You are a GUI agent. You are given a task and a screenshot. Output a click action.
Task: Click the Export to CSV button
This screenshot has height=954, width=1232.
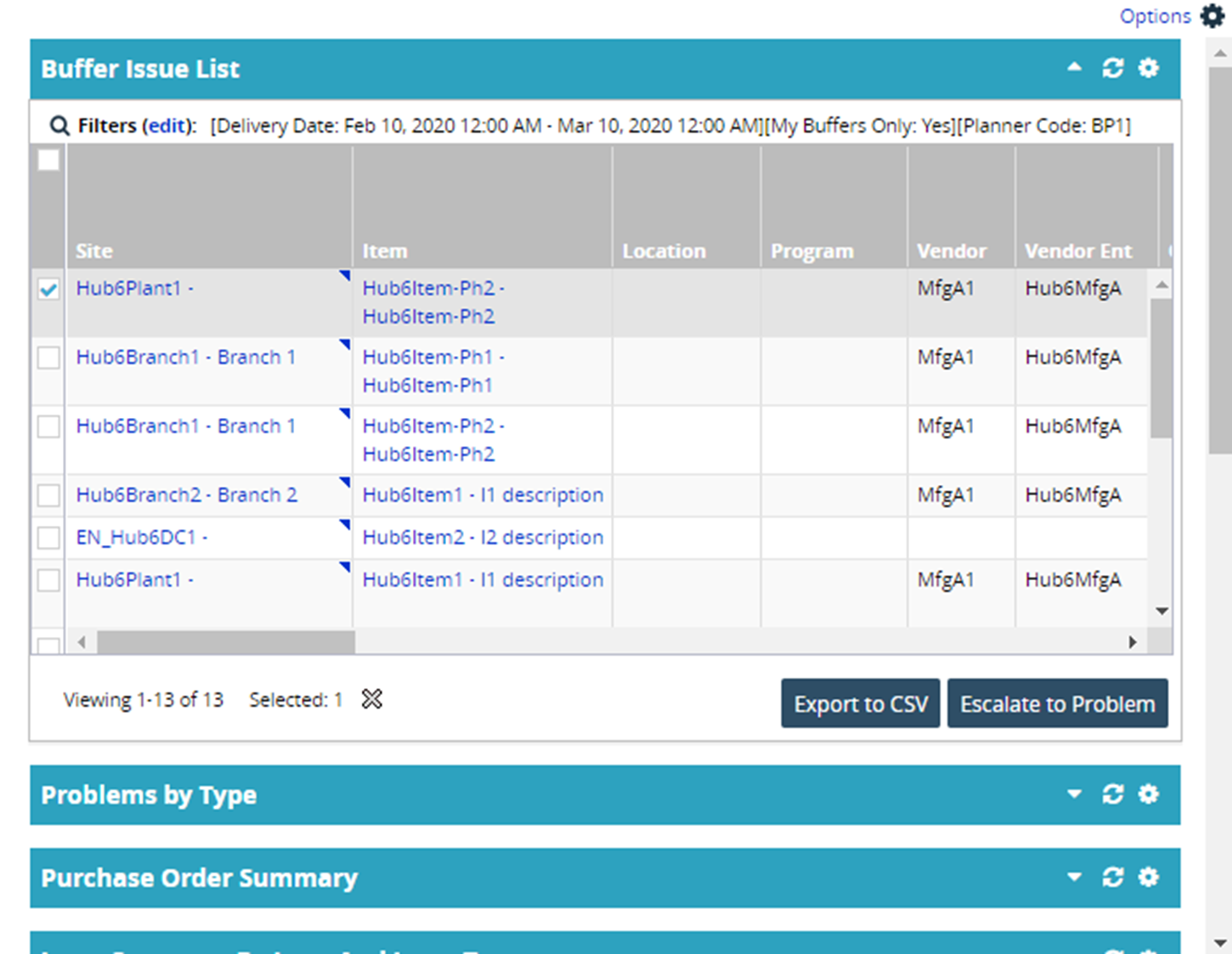861,703
